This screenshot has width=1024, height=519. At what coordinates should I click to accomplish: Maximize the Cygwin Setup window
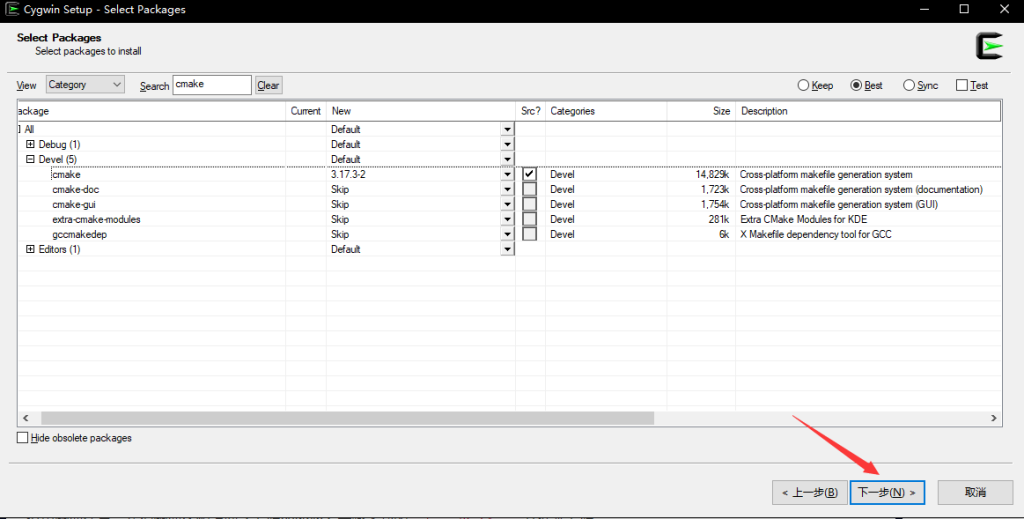coord(964,9)
